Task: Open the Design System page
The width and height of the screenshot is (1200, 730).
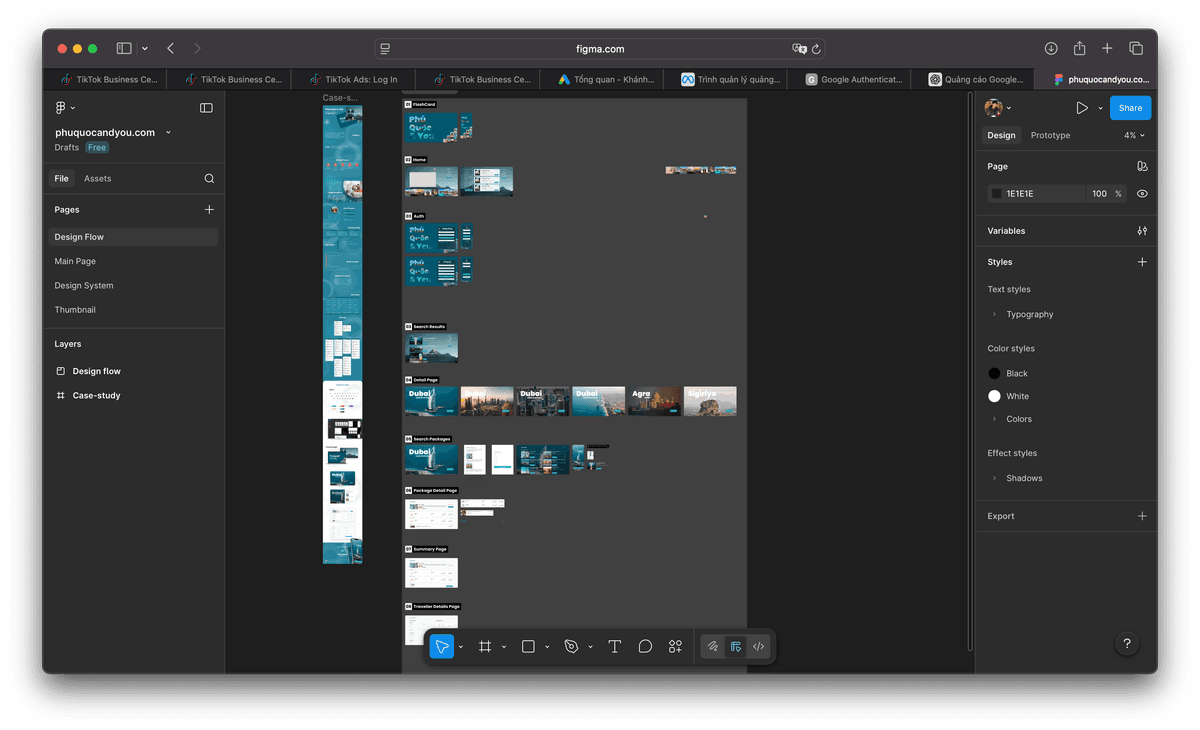Action: 84,286
